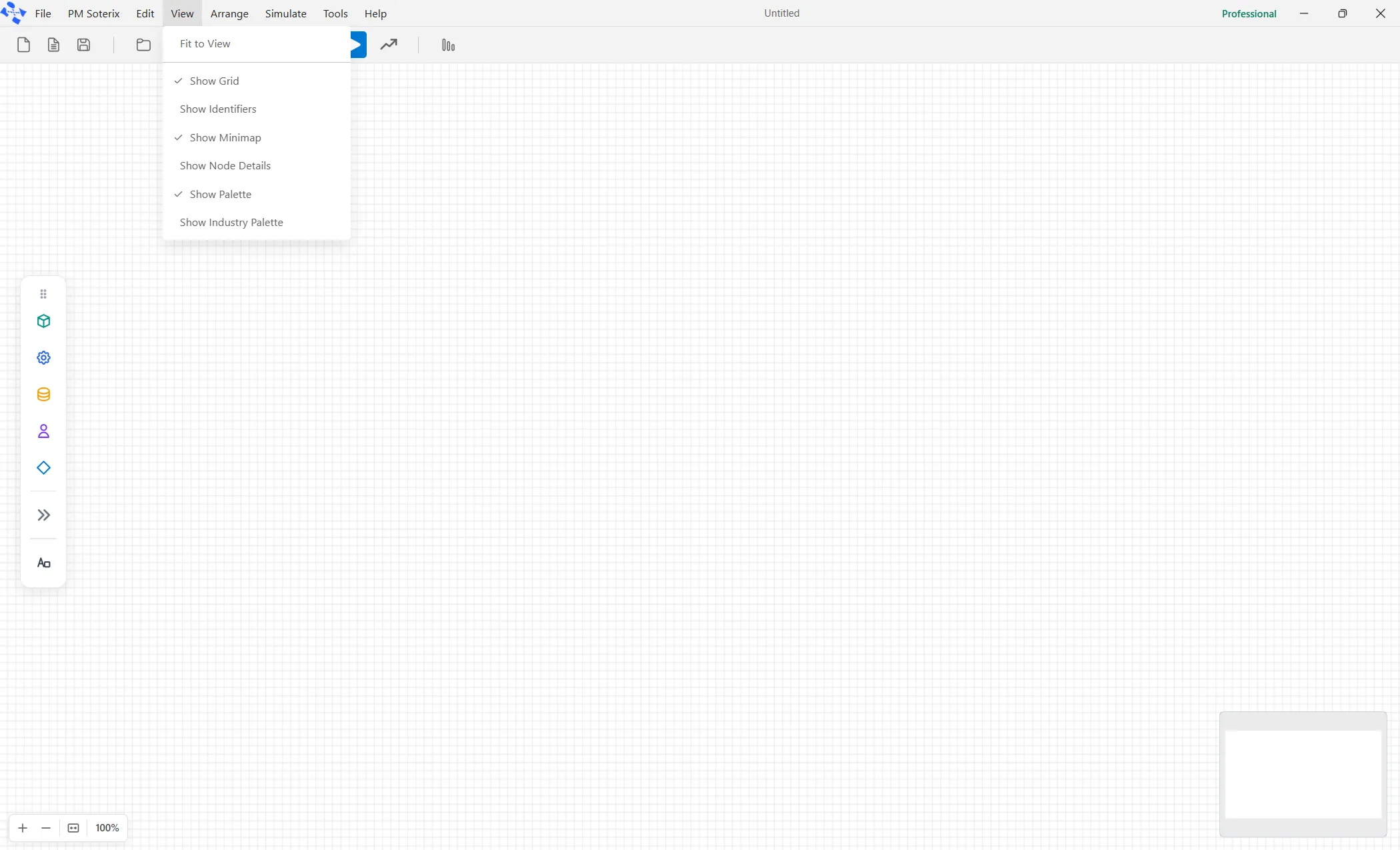The image size is (1400, 850).
Task: Click the trending line chart icon
Action: point(389,45)
